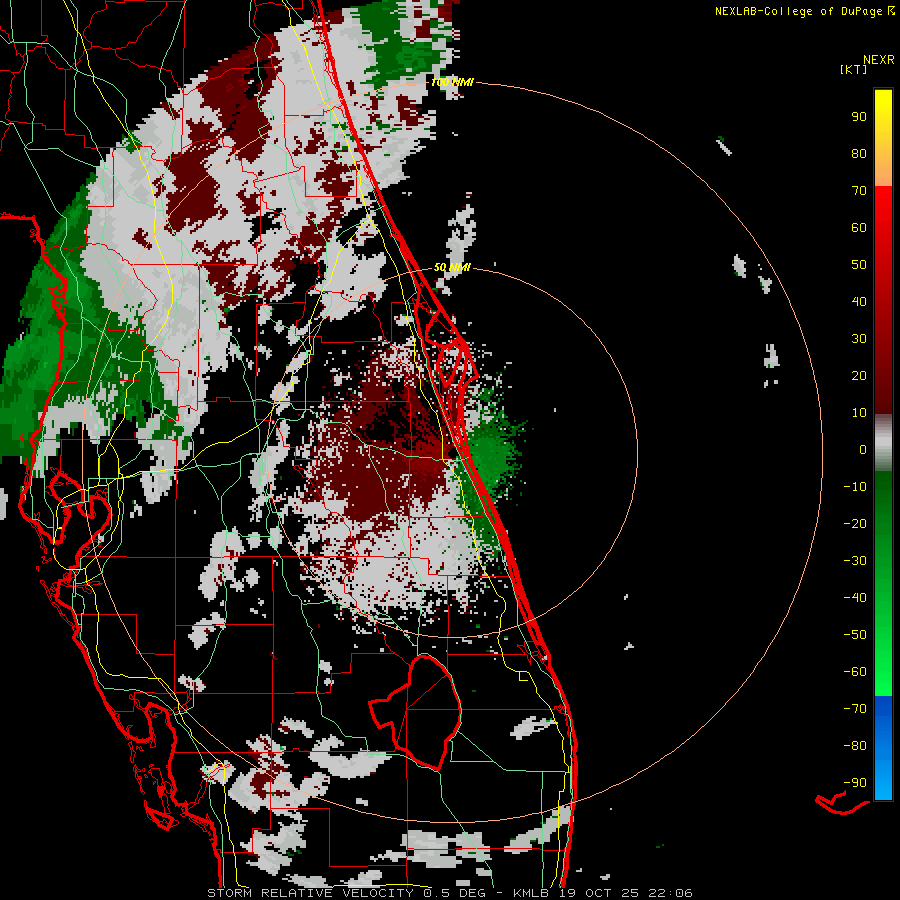This screenshot has height=900, width=900.
Task: Click the 40 value on velocity scale
Action: click(859, 301)
